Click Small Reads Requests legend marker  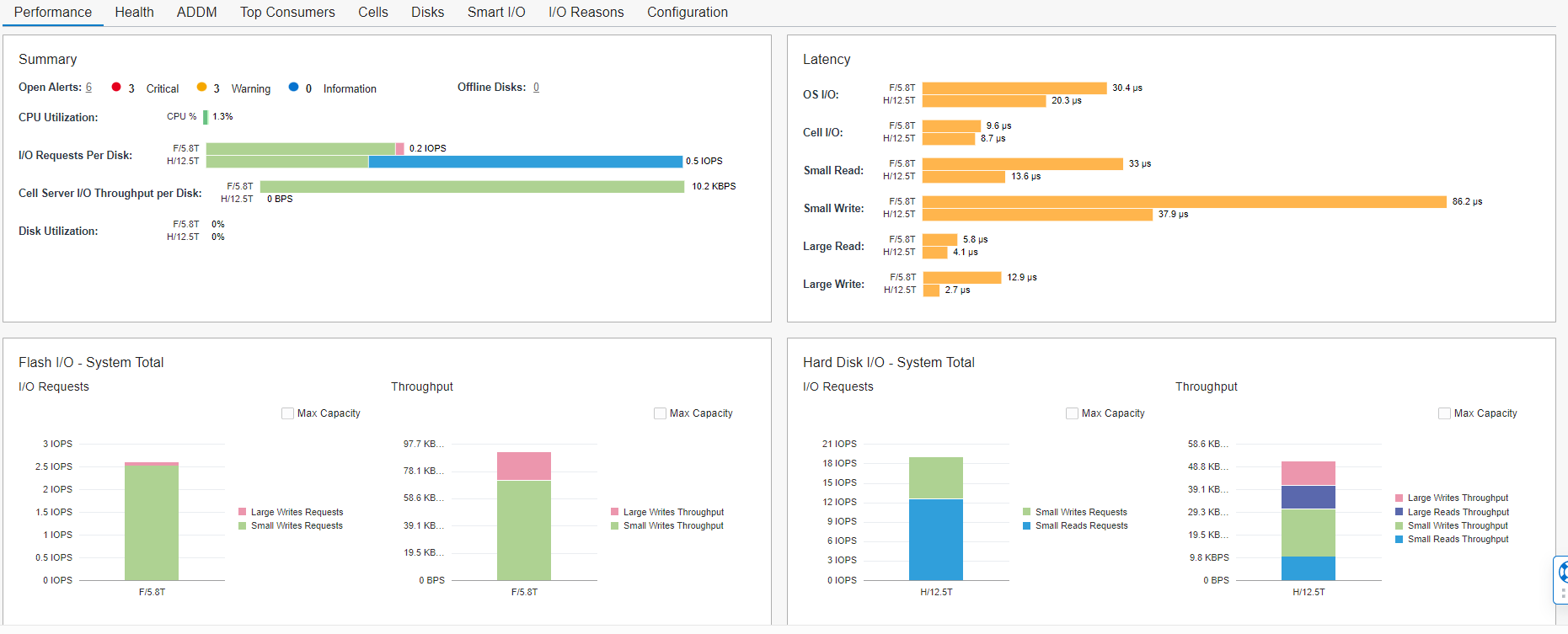pyautogui.click(x=1027, y=526)
